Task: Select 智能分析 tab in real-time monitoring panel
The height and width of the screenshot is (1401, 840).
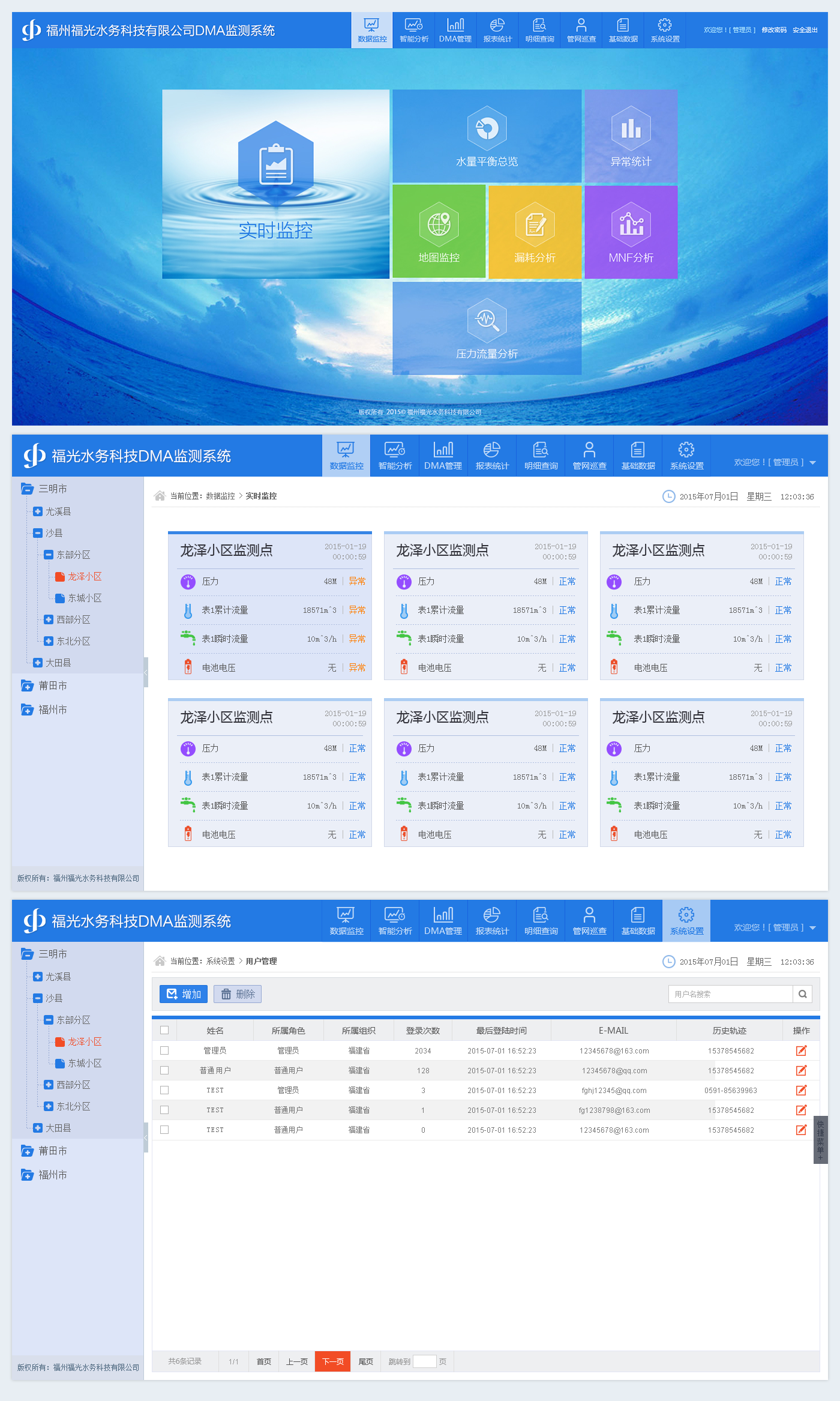Action: 395,456
